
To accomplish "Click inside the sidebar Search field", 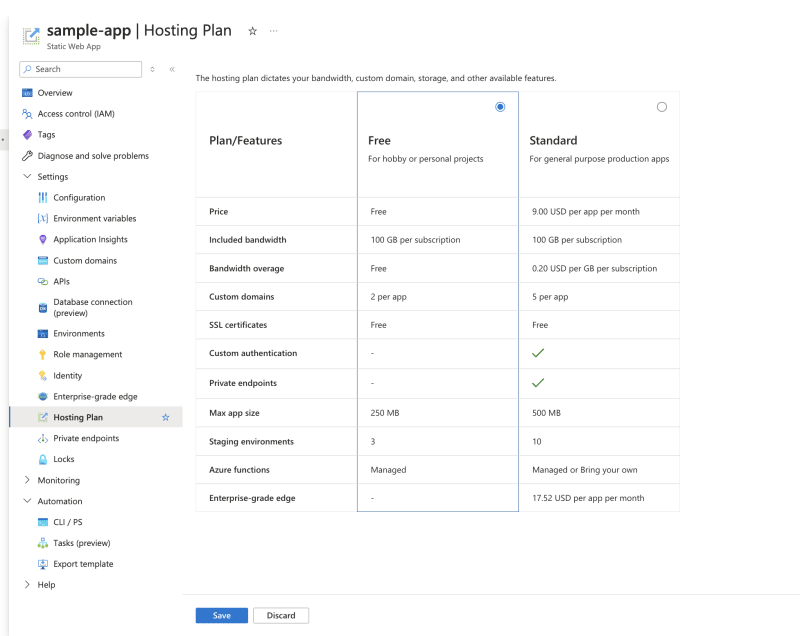I will tap(80, 69).
